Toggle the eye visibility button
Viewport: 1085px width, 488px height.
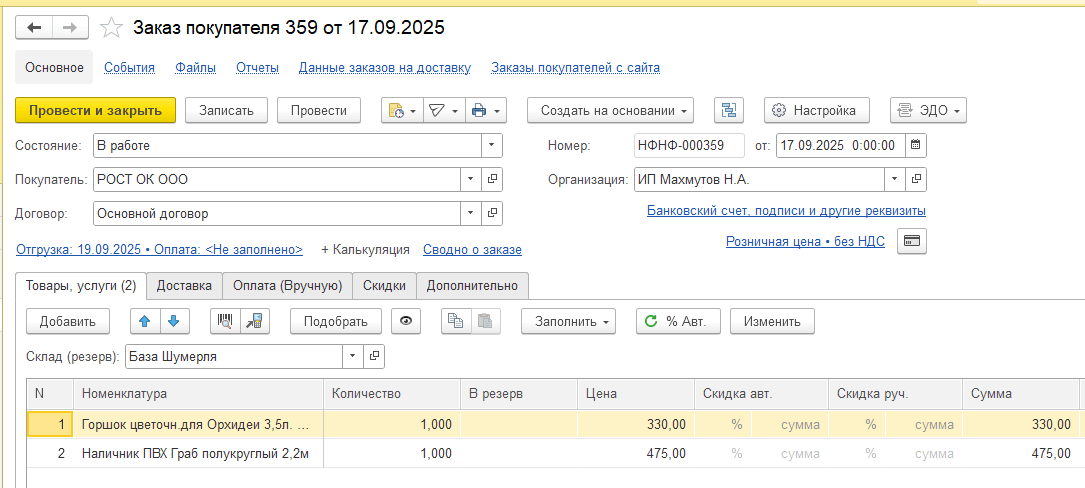pos(406,321)
